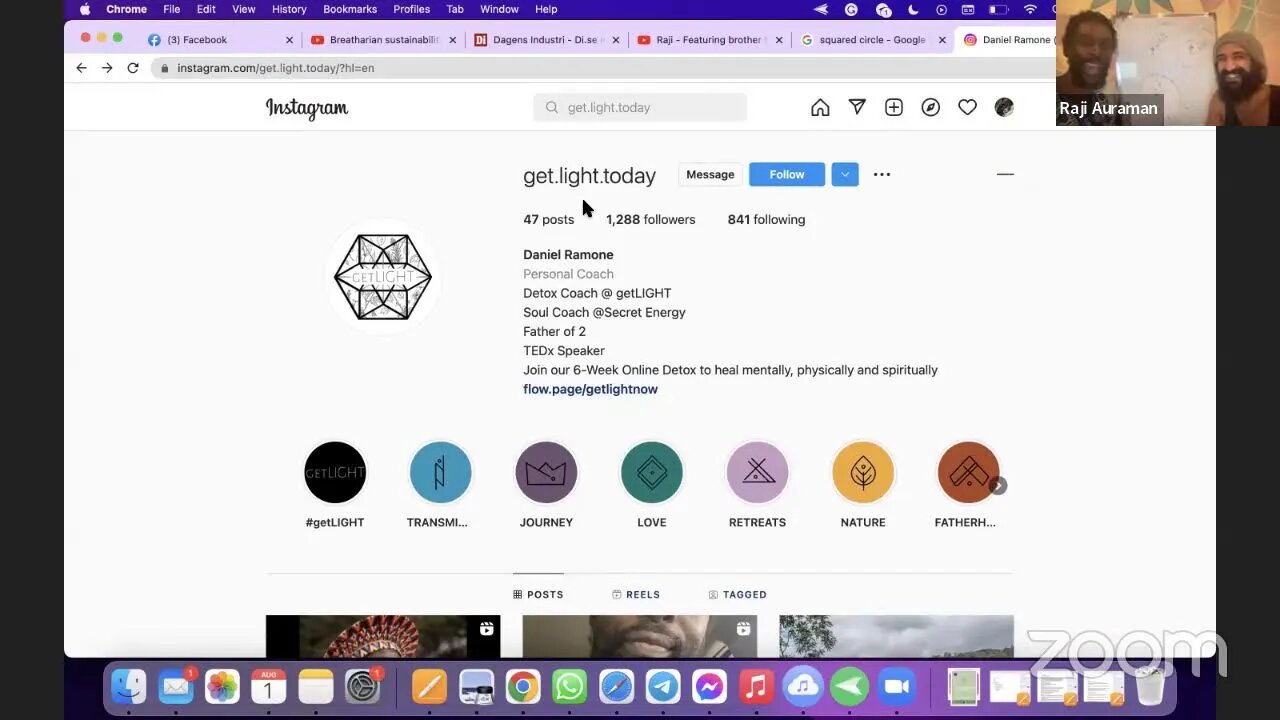Open the flow.page/getlightnow link
Image resolution: width=1280 pixels, height=720 pixels.
[x=590, y=389]
